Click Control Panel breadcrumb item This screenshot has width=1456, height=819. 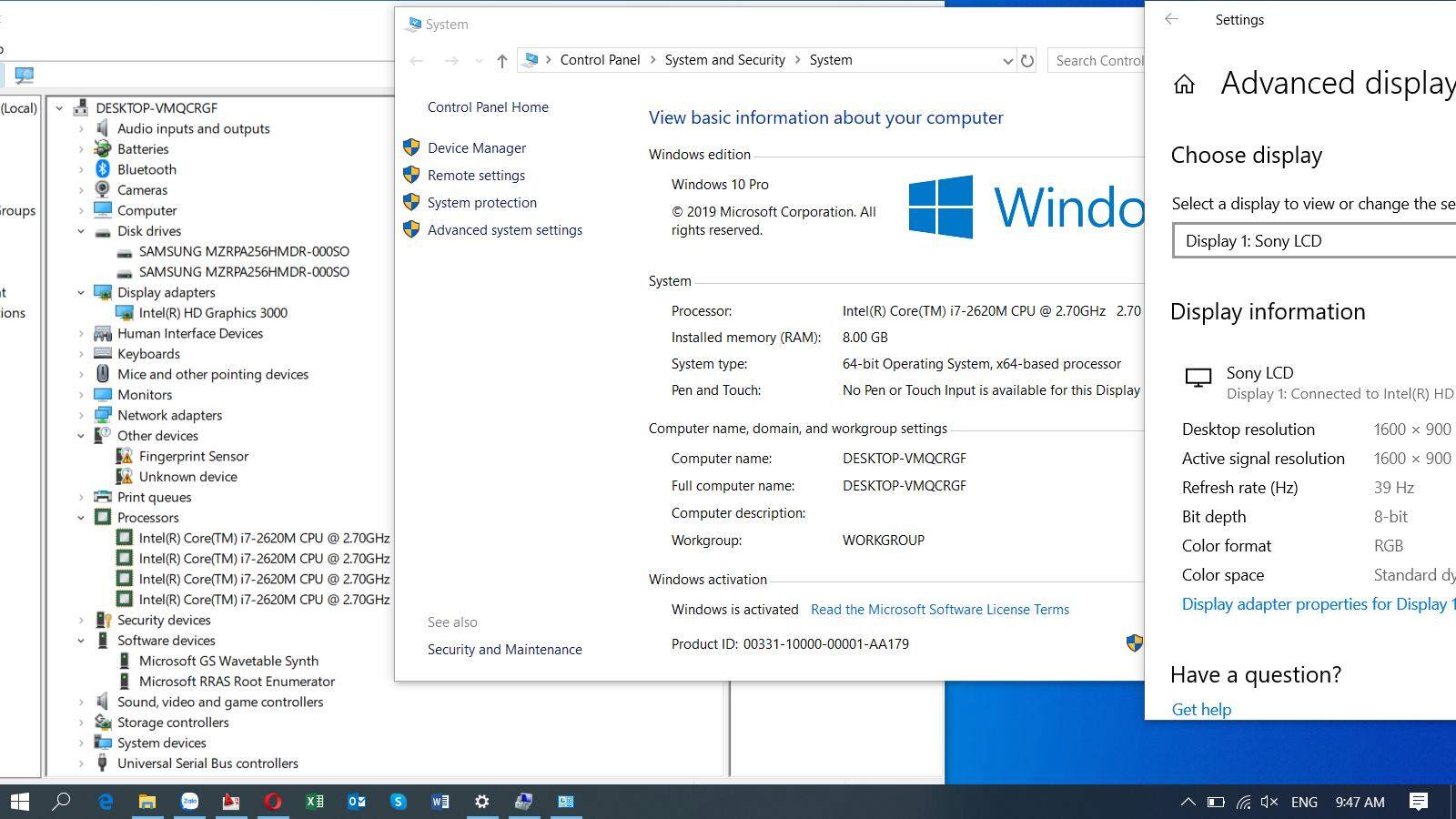coord(600,60)
